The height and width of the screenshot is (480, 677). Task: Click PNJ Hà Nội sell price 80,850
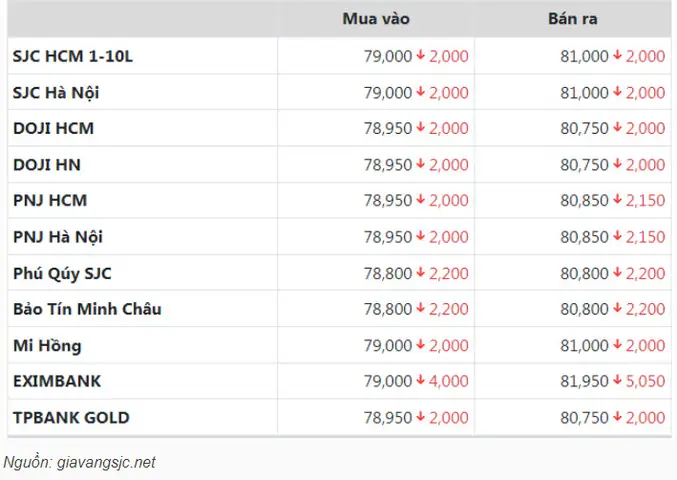coord(585,237)
